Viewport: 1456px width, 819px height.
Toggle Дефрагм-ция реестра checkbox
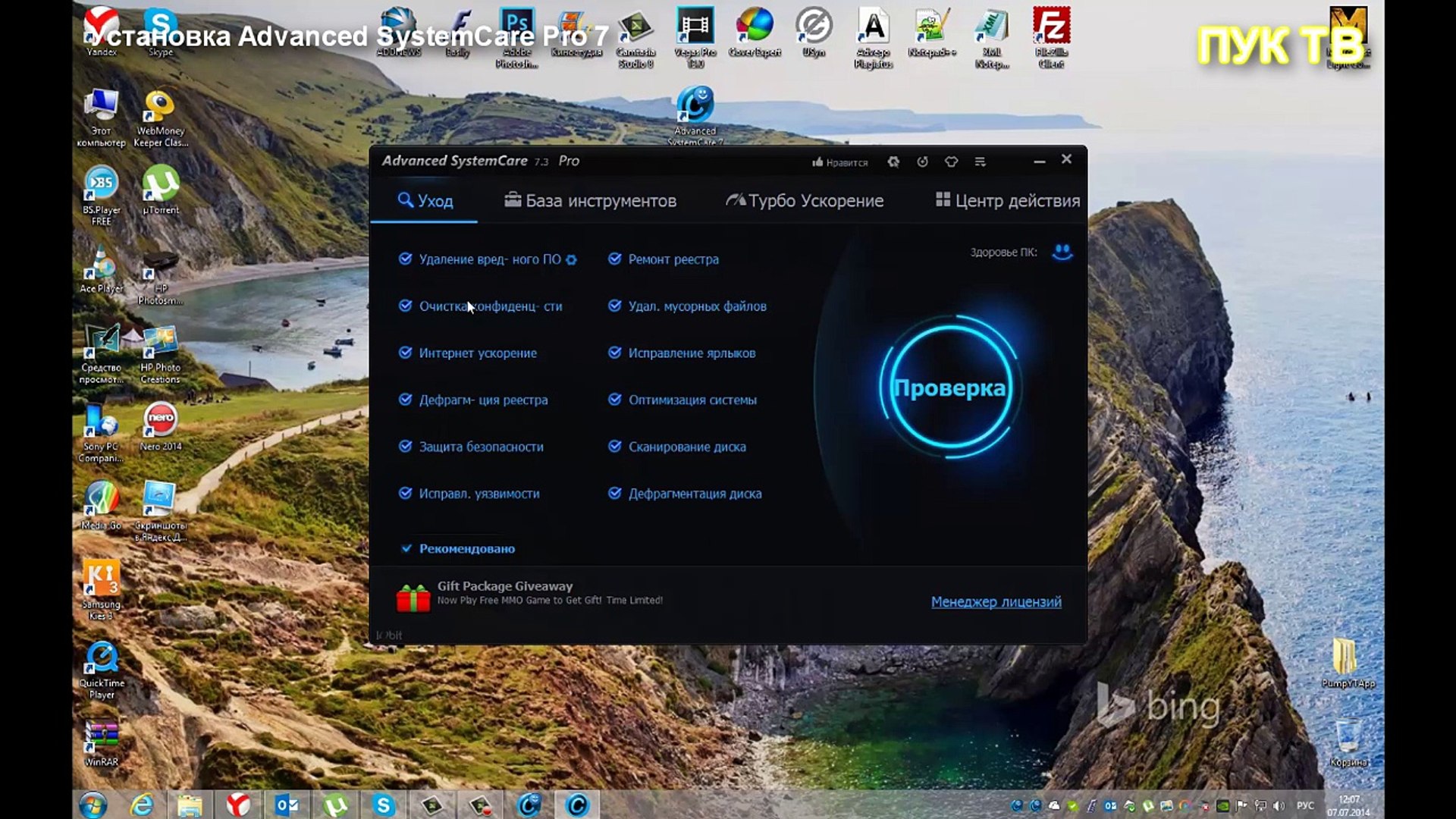point(405,400)
